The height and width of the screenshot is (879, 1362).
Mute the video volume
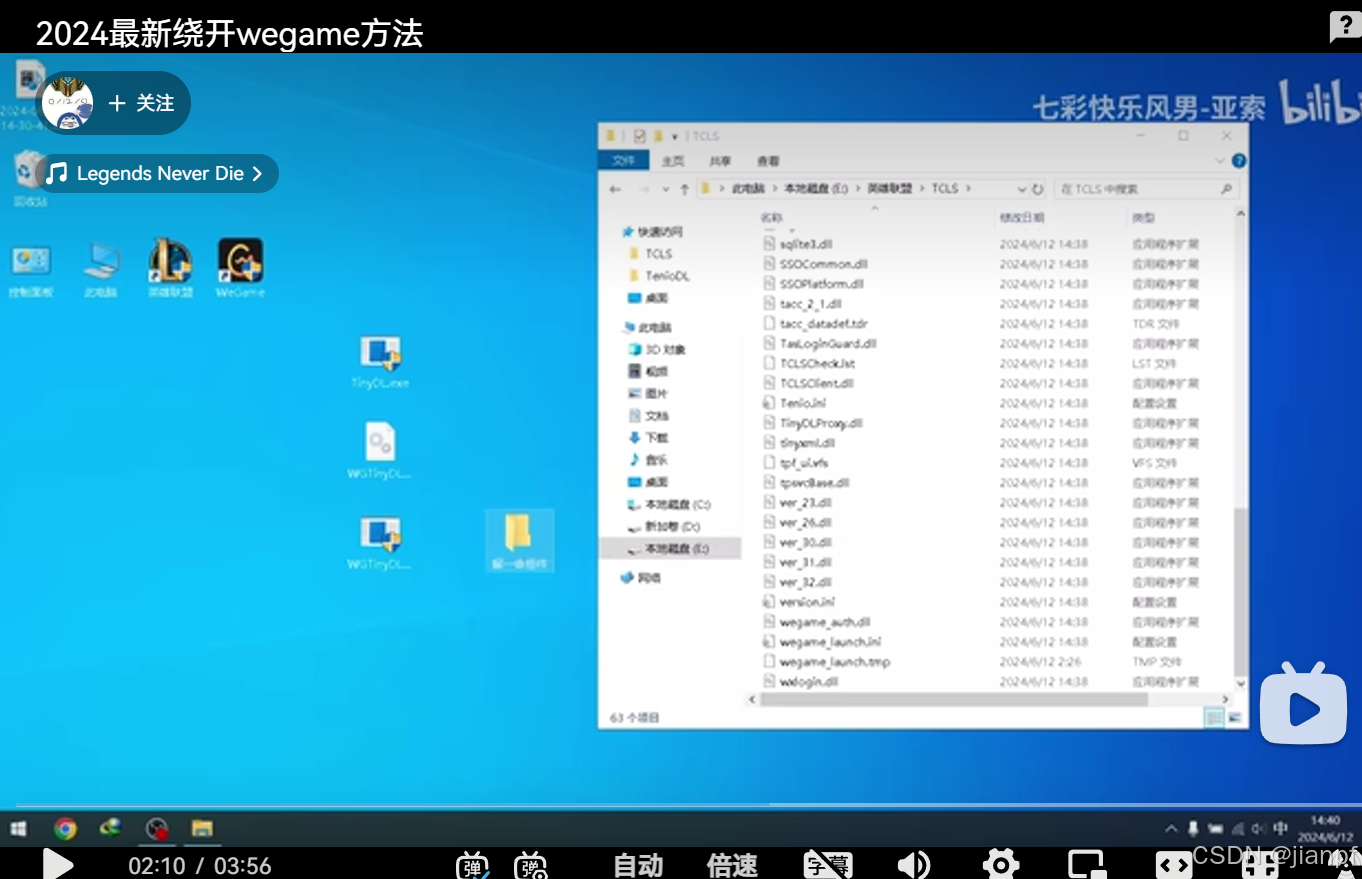913,865
